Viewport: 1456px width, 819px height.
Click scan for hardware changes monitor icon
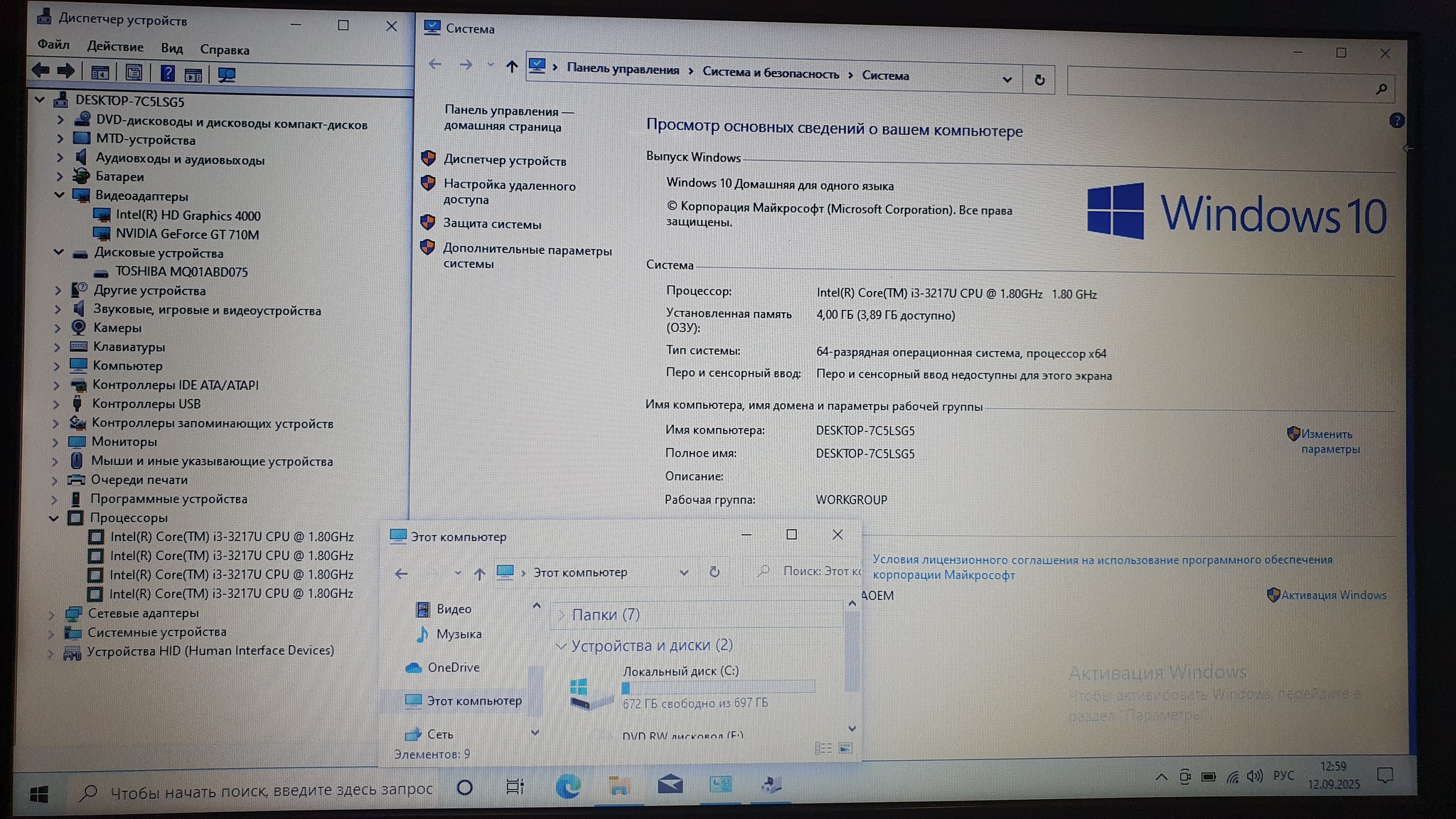226,75
